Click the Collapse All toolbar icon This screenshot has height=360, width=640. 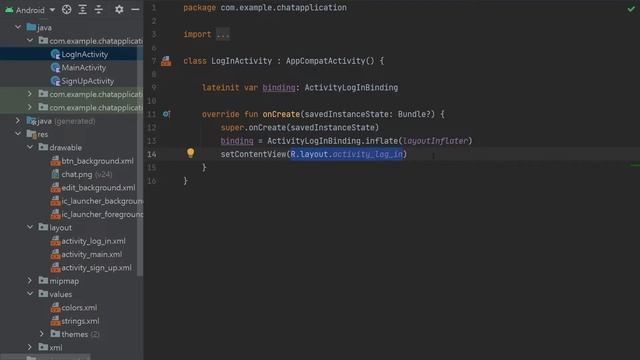[99, 9]
